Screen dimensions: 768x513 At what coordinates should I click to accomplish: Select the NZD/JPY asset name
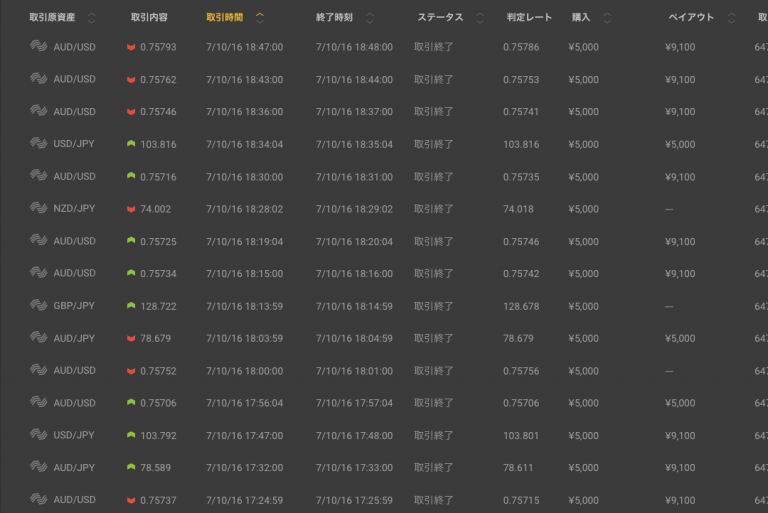[74, 209]
